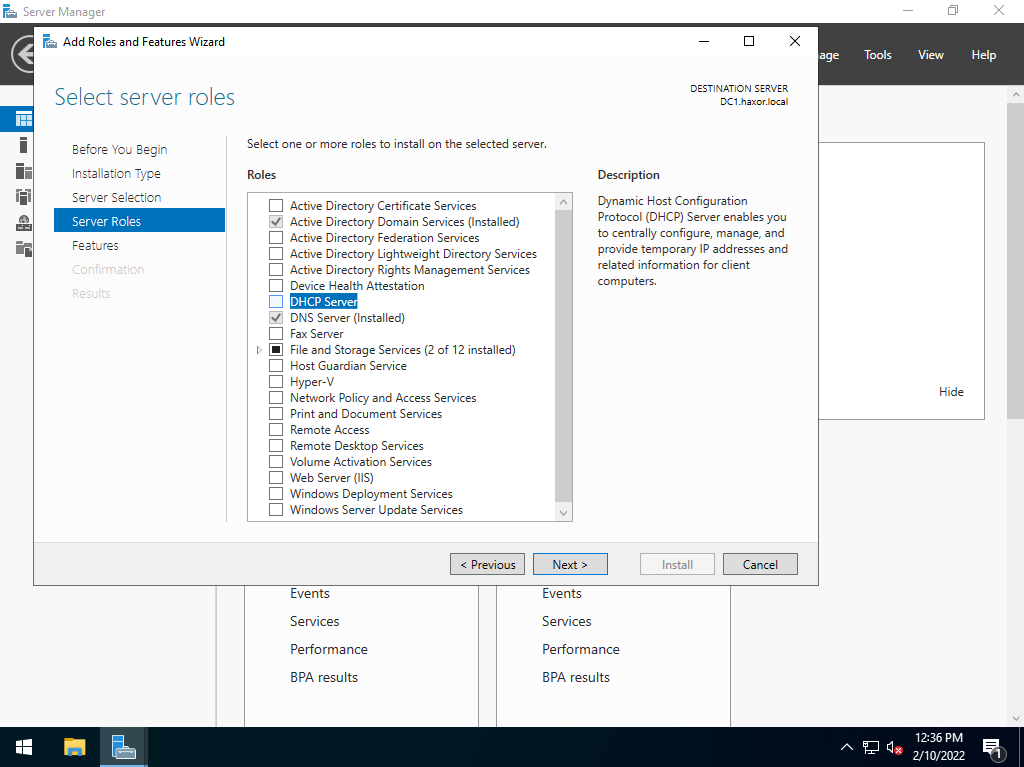
Task: Open Local Server icon in Server Manager sidebar
Action: (x=24, y=145)
